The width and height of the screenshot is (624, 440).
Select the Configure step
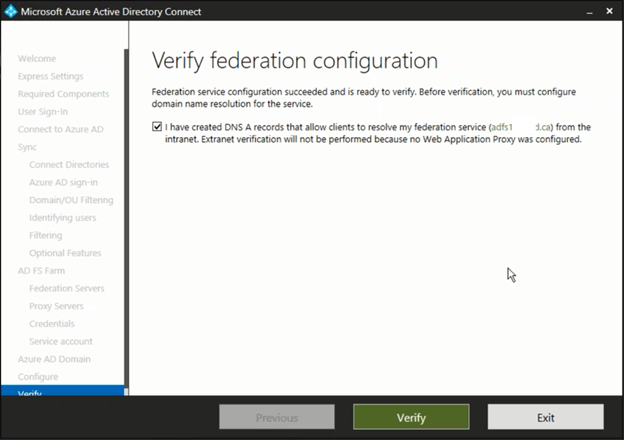click(x=38, y=377)
